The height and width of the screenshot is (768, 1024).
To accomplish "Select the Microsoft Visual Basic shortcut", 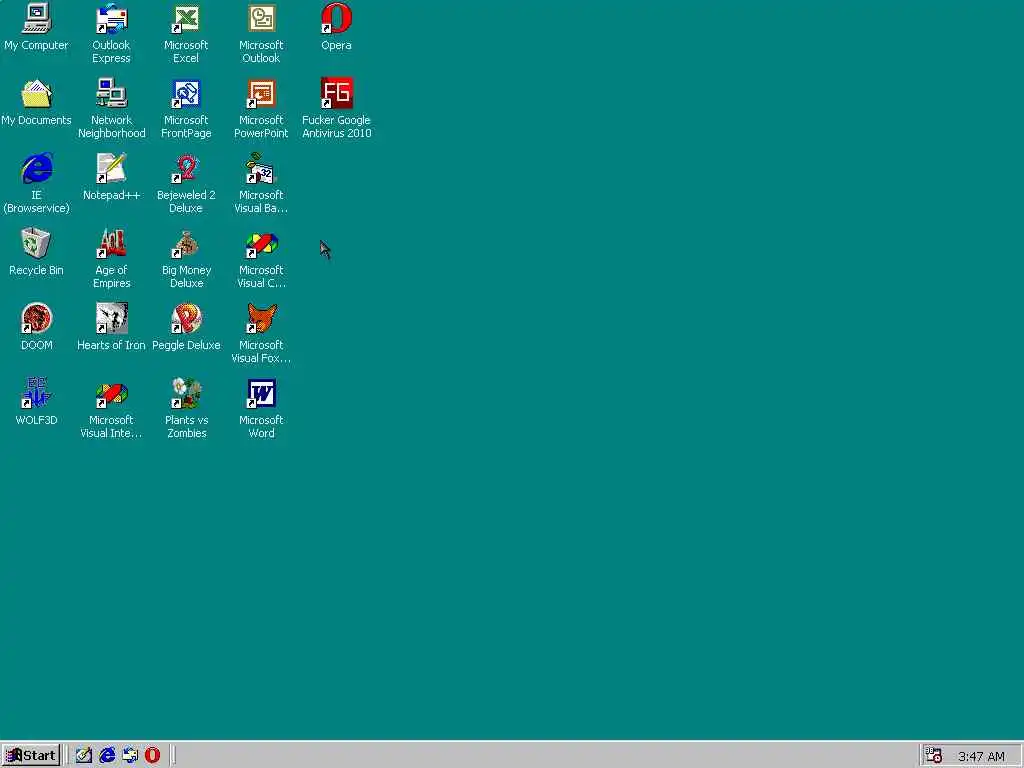I will click(261, 184).
